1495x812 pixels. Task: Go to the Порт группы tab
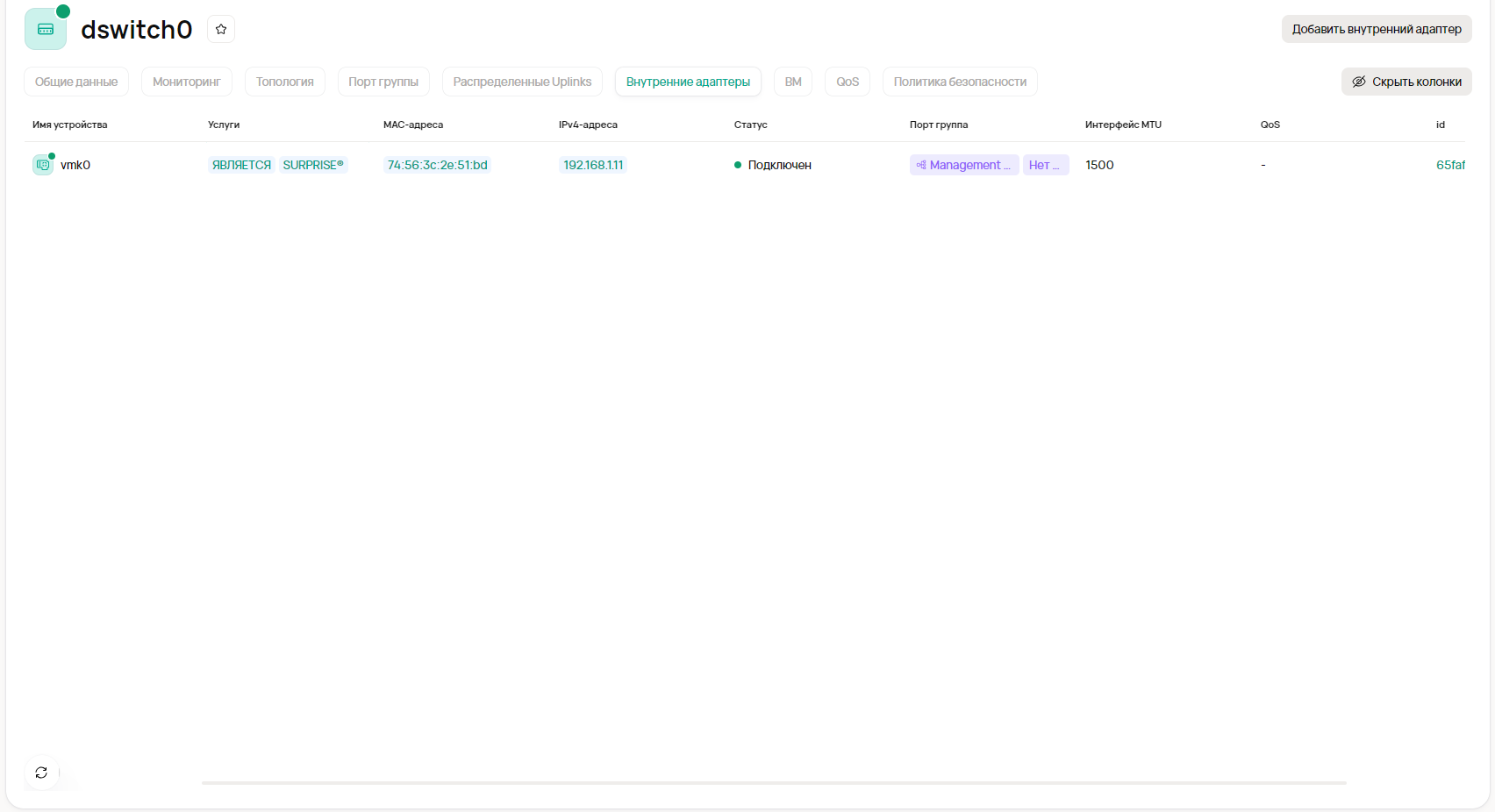point(383,82)
